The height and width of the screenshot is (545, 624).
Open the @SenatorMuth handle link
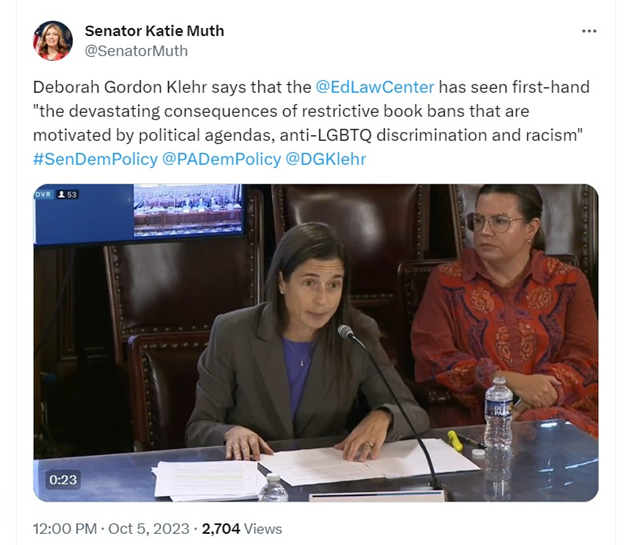click(x=136, y=51)
